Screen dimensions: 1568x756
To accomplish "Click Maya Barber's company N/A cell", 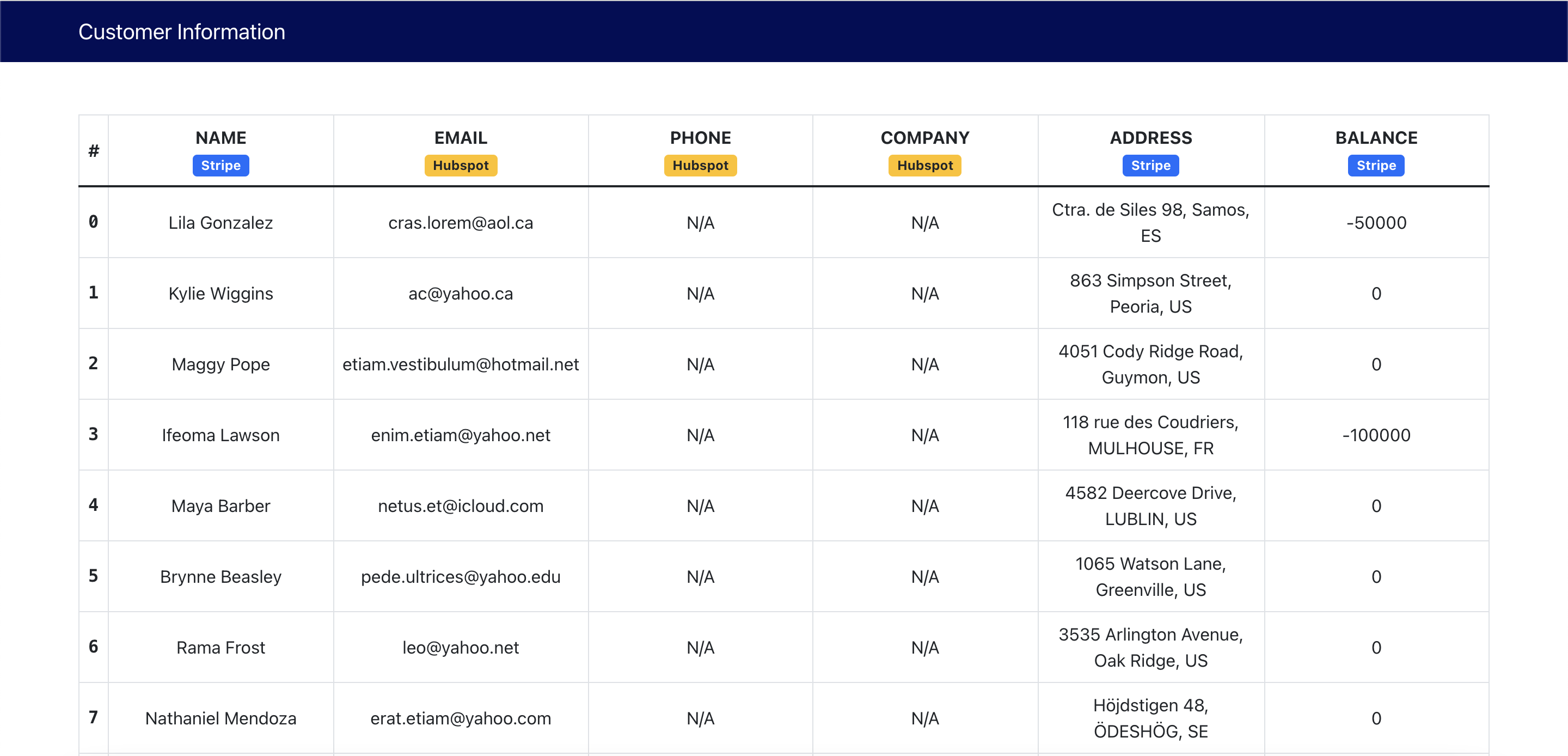I will [x=924, y=505].
